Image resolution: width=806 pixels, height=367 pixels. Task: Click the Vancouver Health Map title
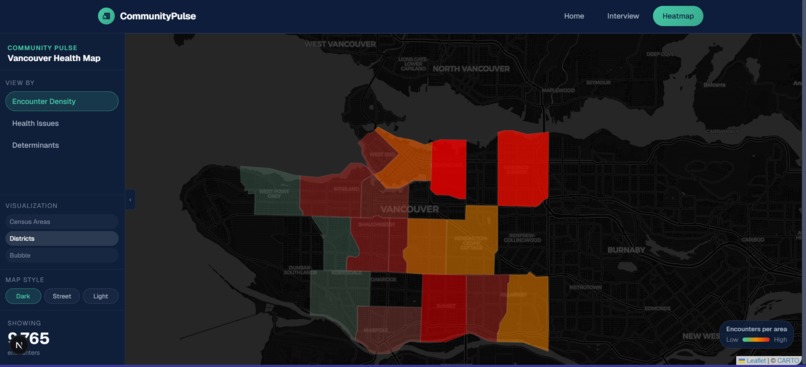coord(54,58)
